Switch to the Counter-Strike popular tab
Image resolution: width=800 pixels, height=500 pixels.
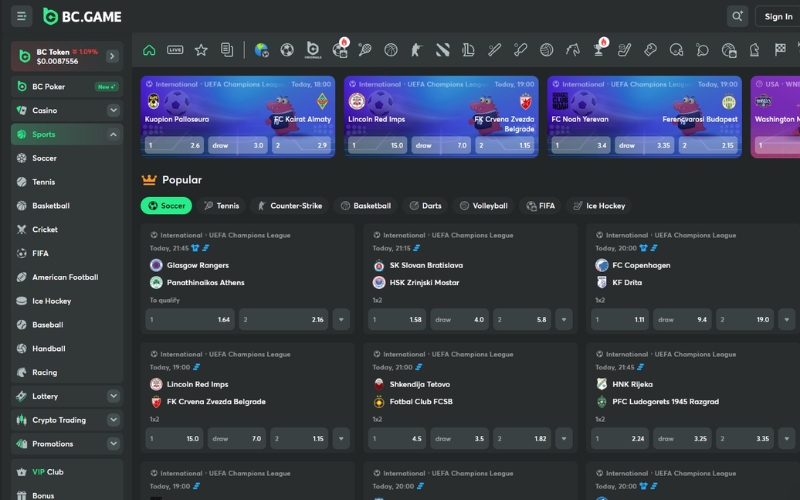[x=289, y=206]
